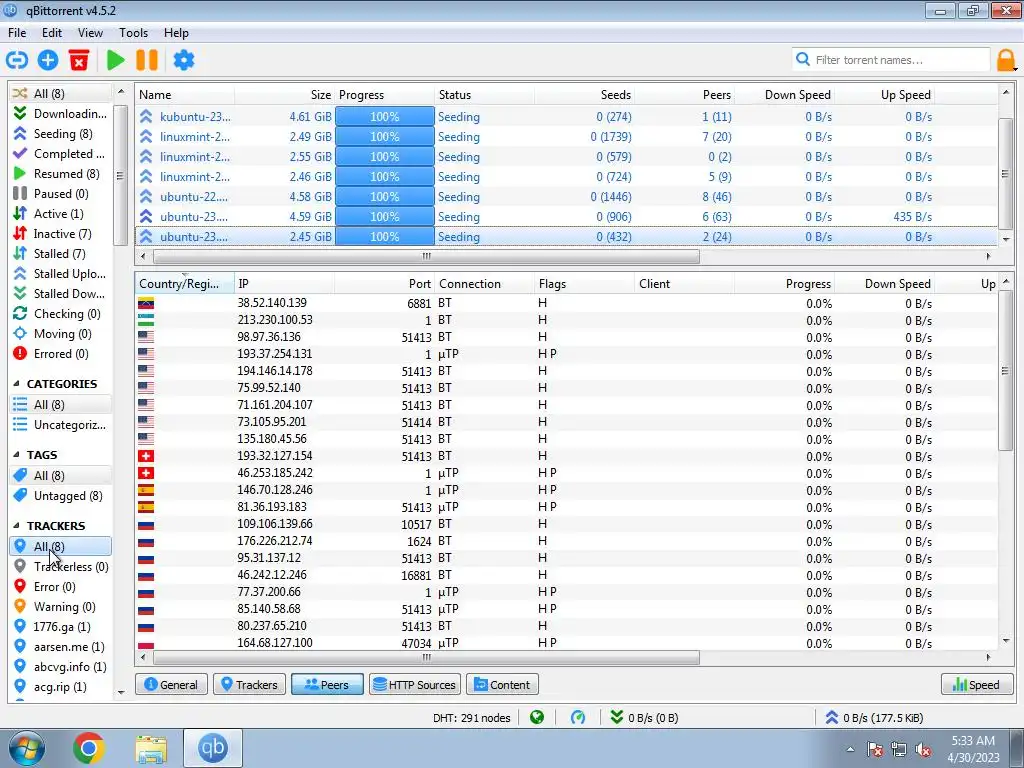Screen dimensions: 1024x768
Task: Click the orange Pause toolbar icon
Action: [x=147, y=60]
